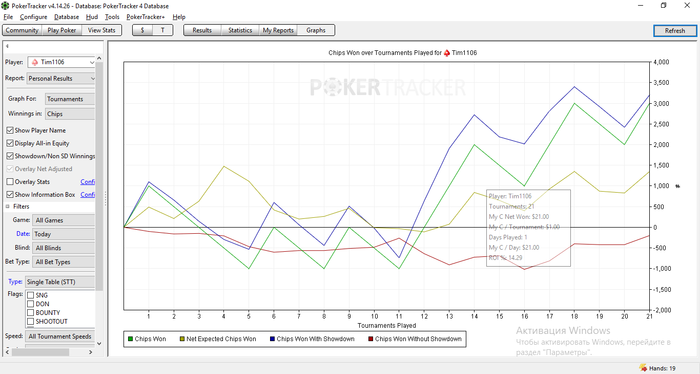Screen dimensions: 700x374
Task: Toggle Display All-in Equity checkbox
Action: pos(10,143)
